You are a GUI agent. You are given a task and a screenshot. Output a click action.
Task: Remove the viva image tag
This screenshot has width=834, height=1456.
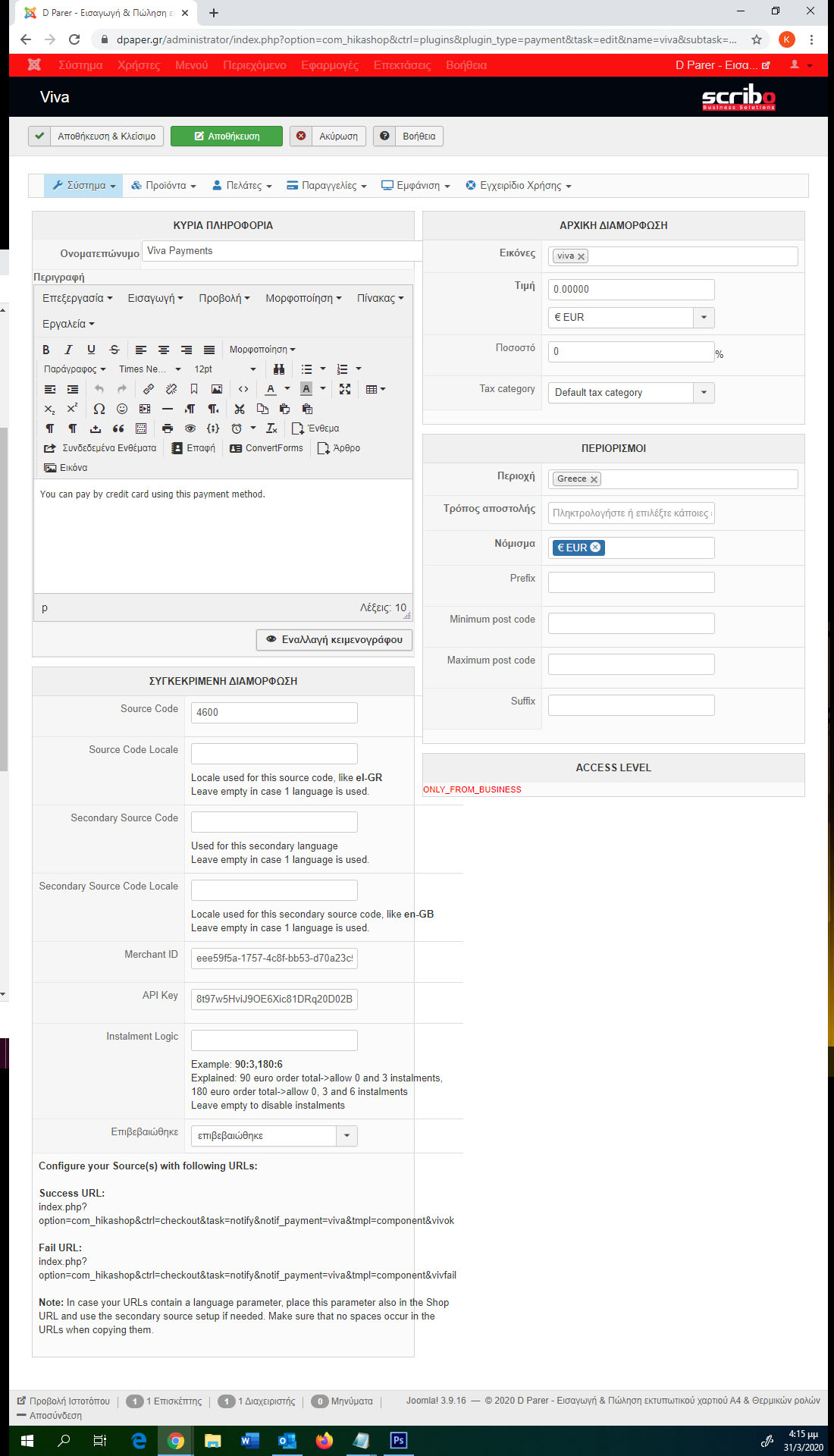(582, 257)
